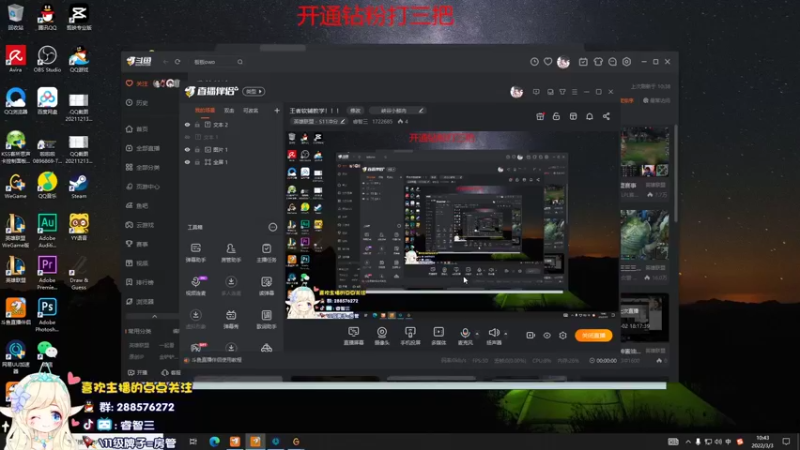Open 斗鱼直播伴侣使用教程 link at bottom
The width and height of the screenshot is (800, 450).
click(213, 360)
